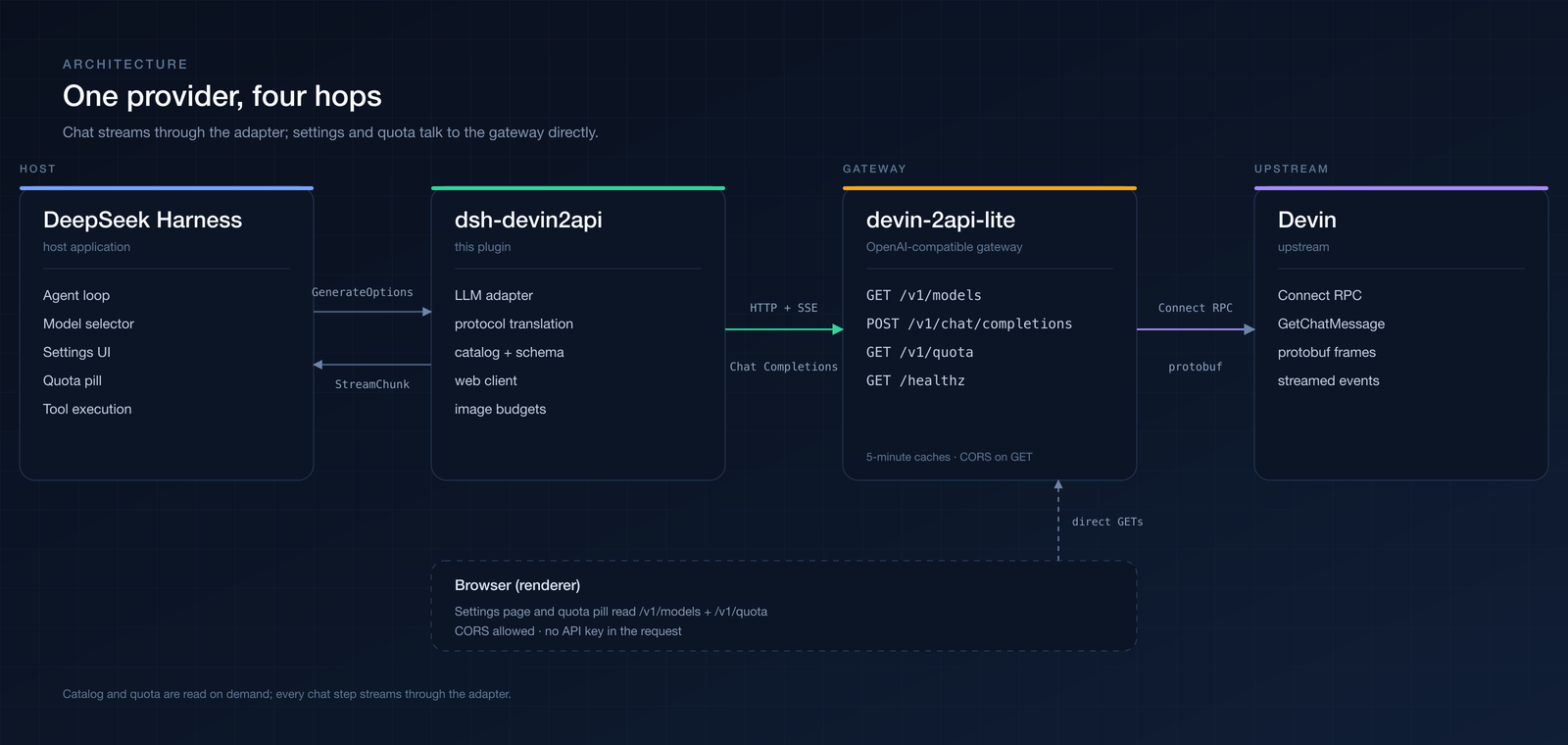This screenshot has height=745, width=1568.
Task: Select the 'Browser (renderer)' box title
Action: click(x=517, y=585)
